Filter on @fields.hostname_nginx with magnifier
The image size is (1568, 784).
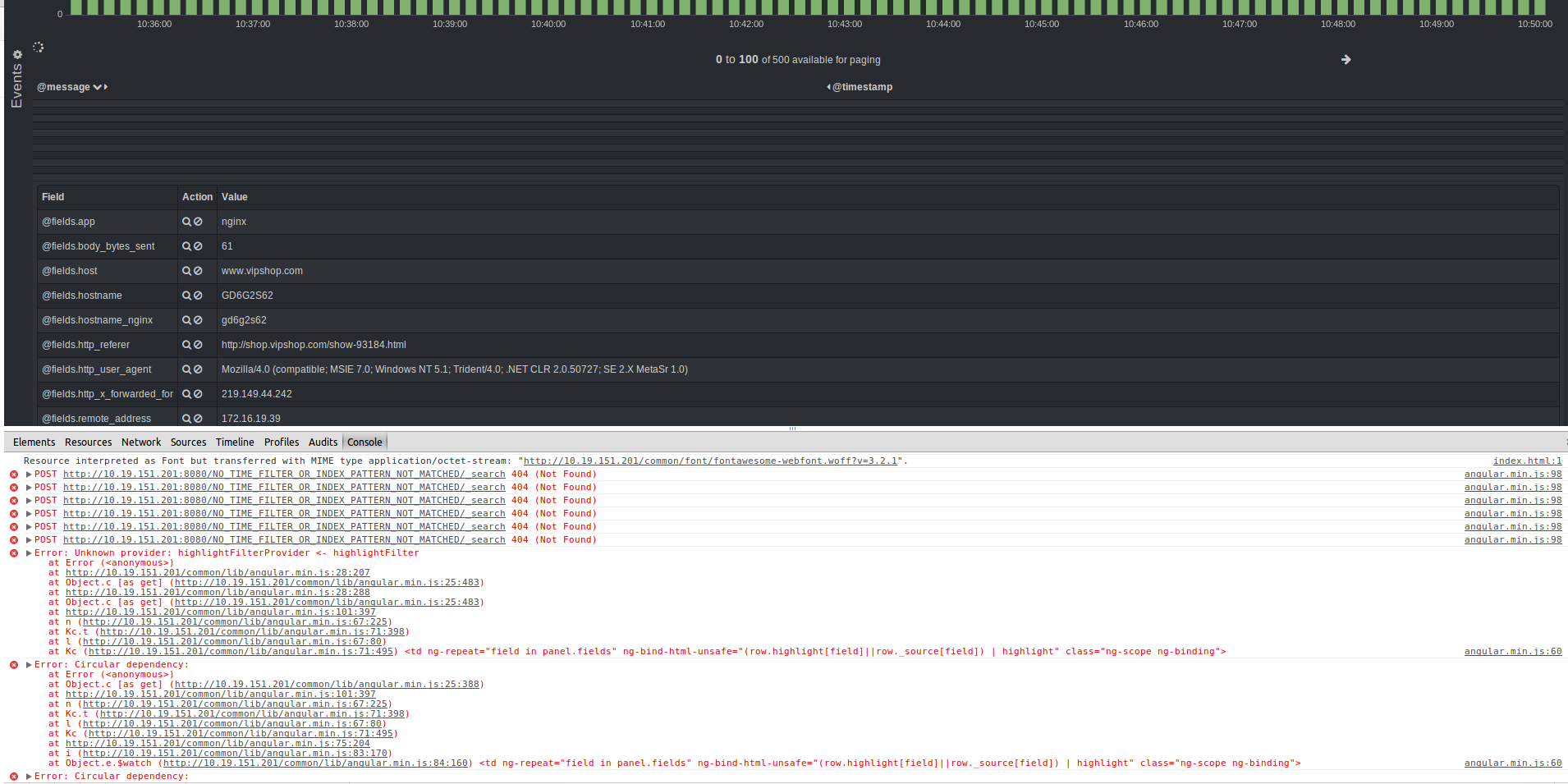[x=186, y=320]
